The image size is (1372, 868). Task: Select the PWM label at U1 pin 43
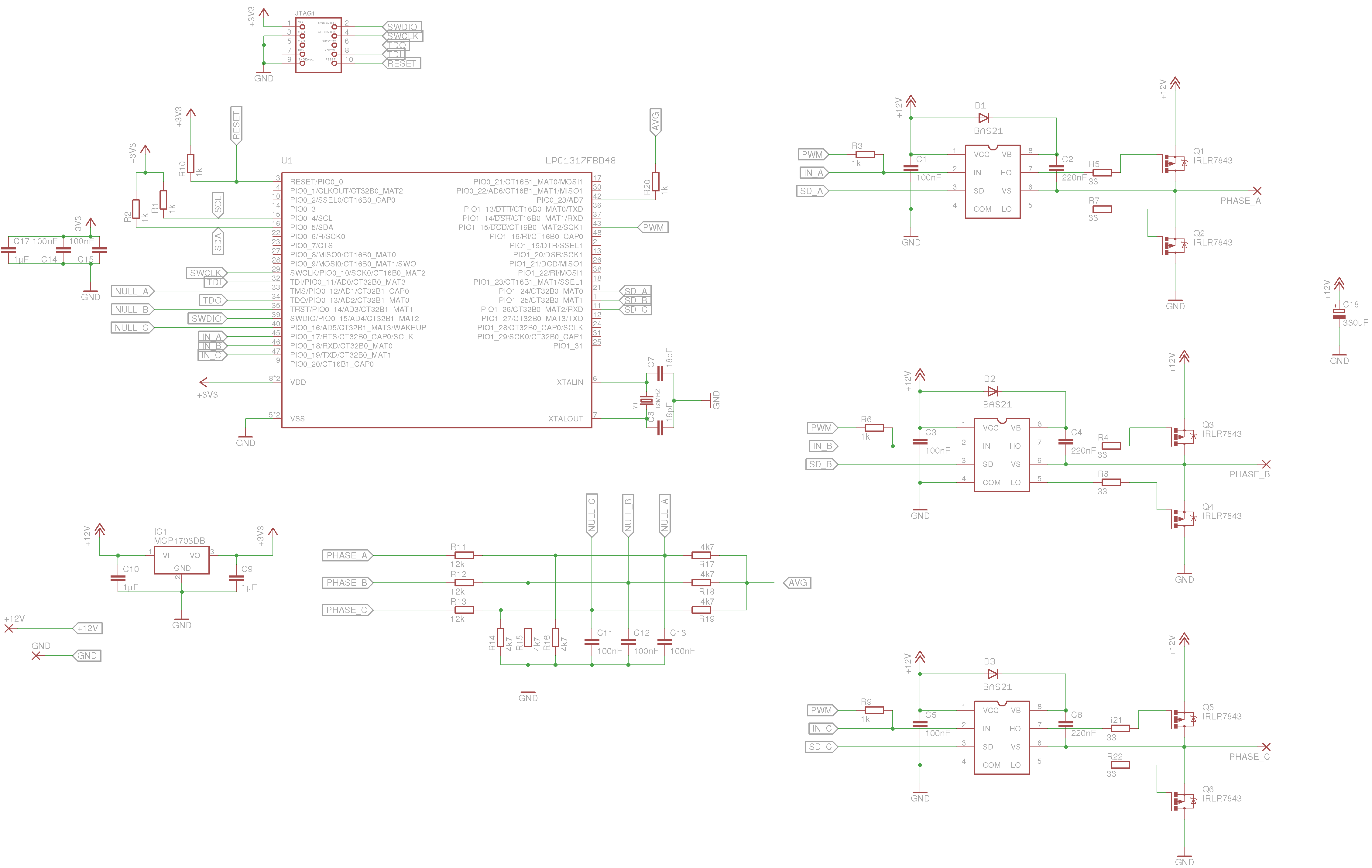tap(652, 227)
